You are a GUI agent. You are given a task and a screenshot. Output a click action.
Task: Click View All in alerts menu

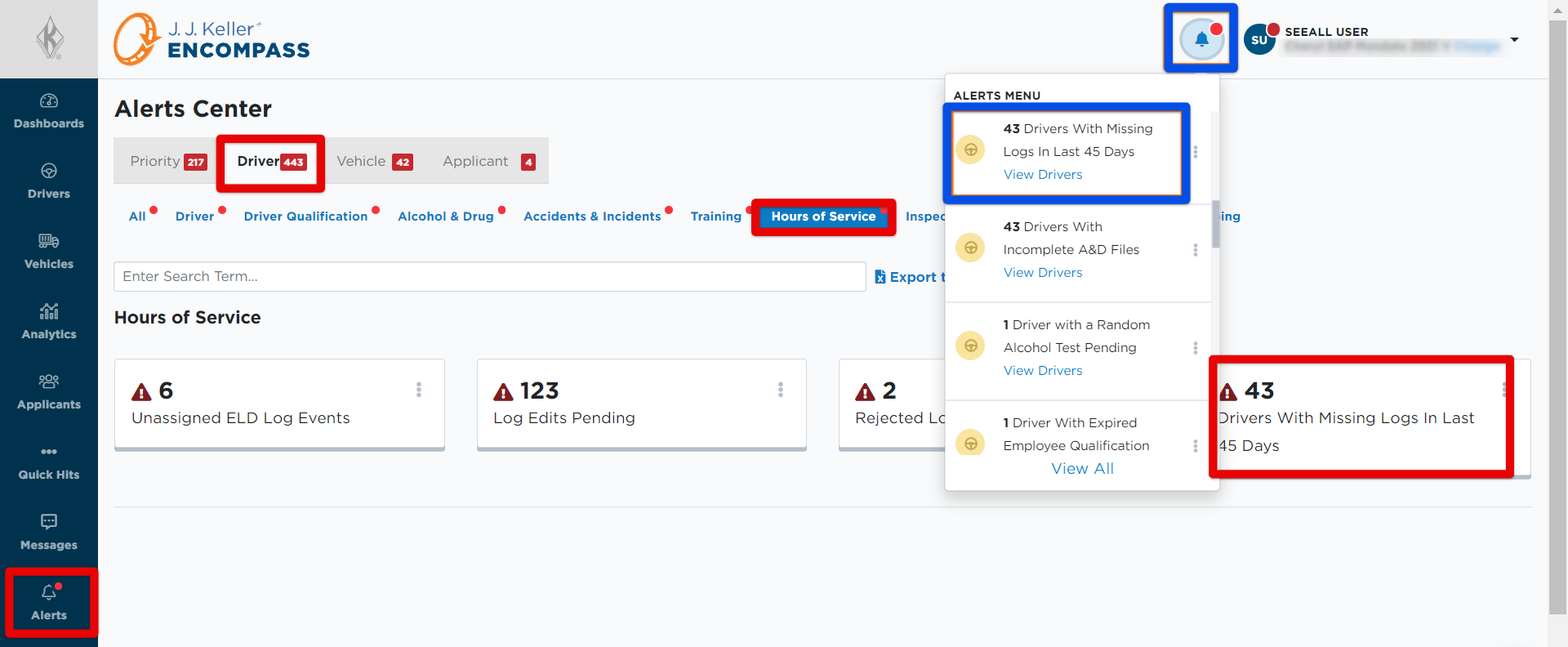(x=1082, y=469)
